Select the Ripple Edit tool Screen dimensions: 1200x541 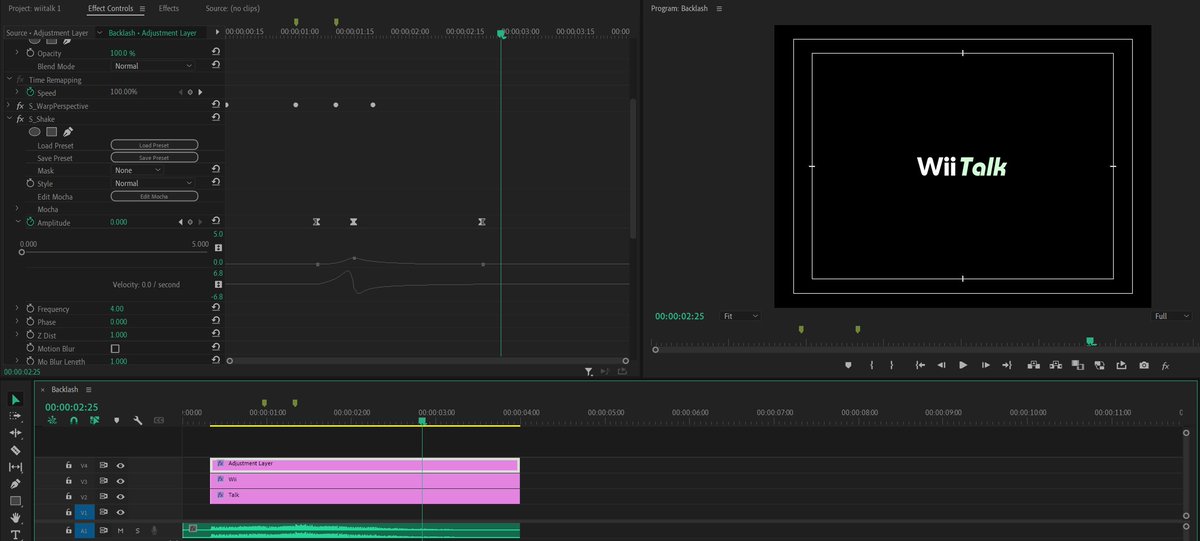[15, 433]
